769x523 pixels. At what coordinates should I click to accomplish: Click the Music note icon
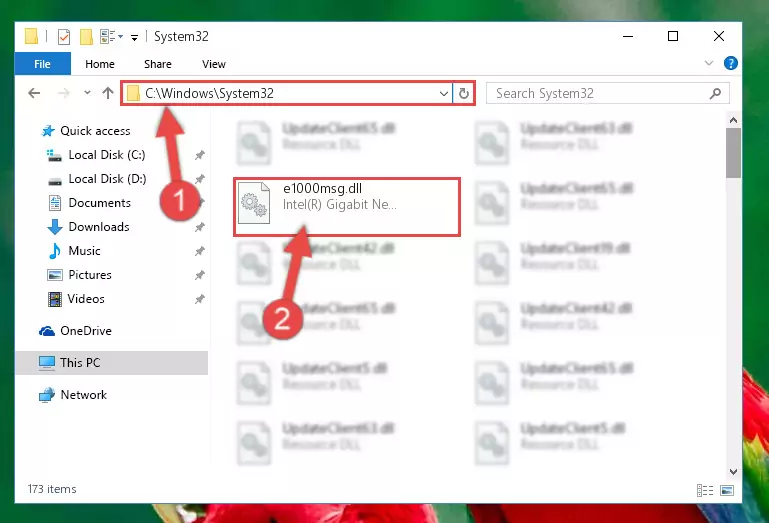(x=55, y=251)
